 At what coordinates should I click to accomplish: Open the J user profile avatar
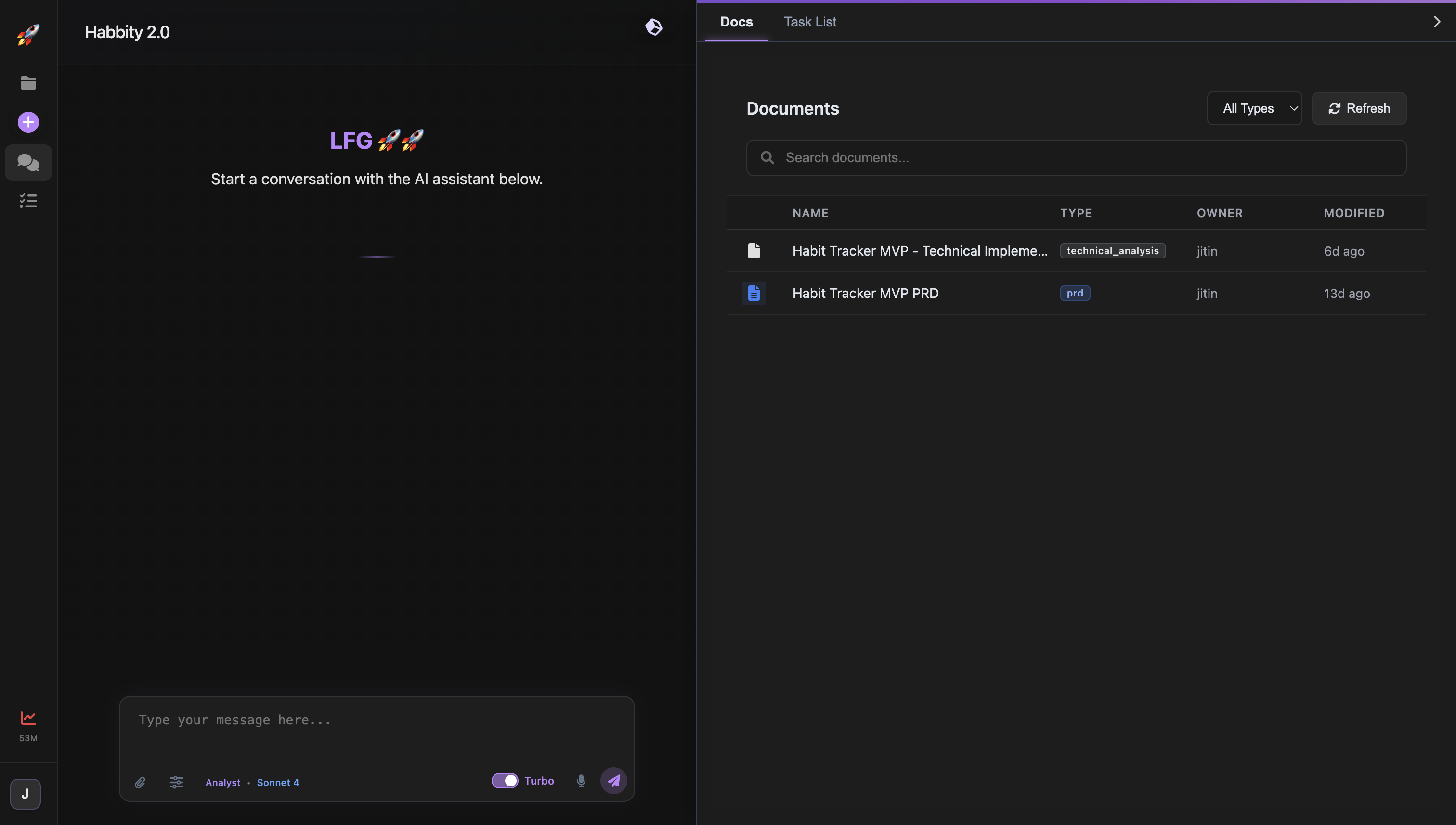coord(25,794)
